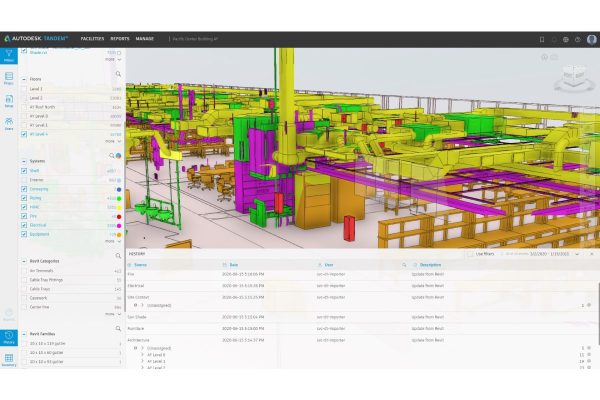Click the help icon in top bar
Image resolution: width=600 pixels, height=400 pixels.
[553, 39]
